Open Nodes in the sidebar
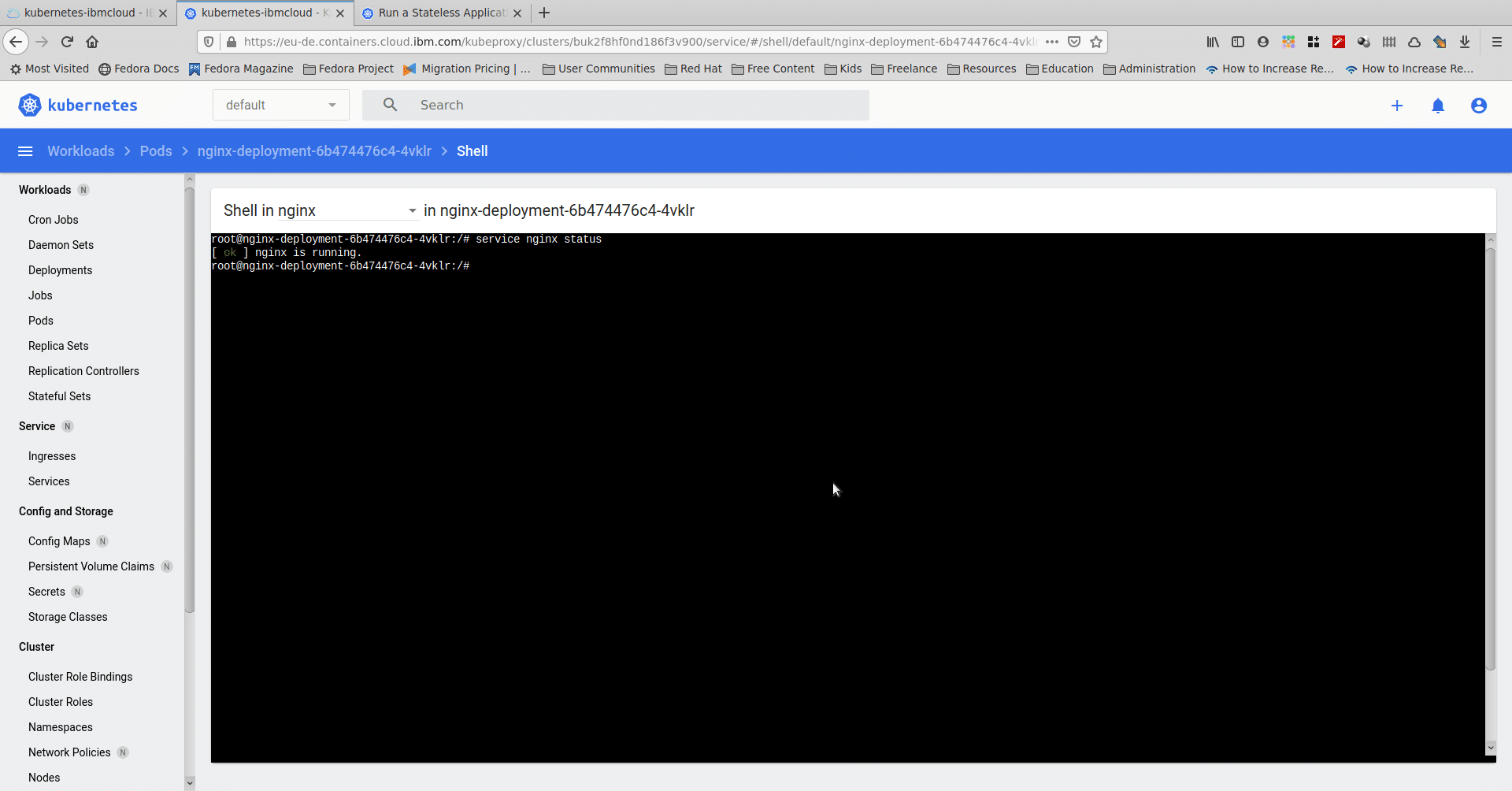1512x791 pixels. 44,778
